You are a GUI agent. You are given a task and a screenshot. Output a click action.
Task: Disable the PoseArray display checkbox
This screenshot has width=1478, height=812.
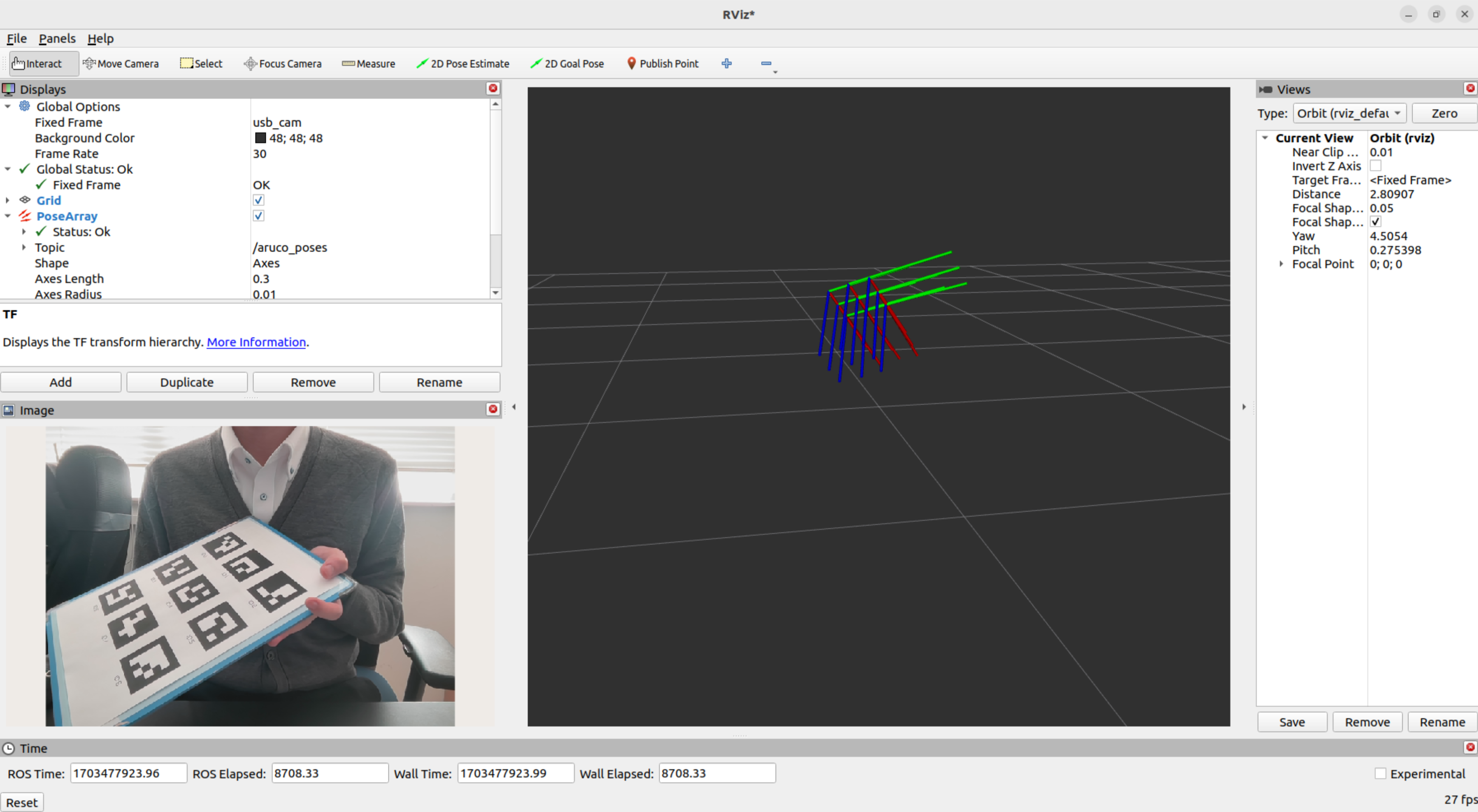(x=258, y=216)
